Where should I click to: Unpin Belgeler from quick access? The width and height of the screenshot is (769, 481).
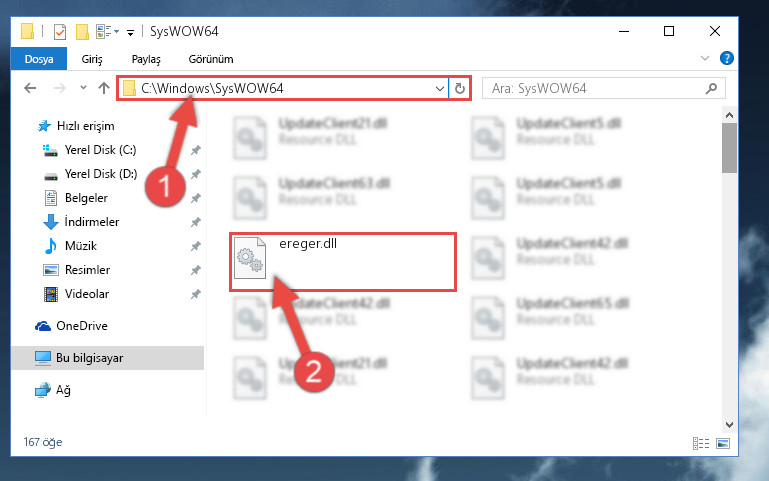click(x=195, y=198)
